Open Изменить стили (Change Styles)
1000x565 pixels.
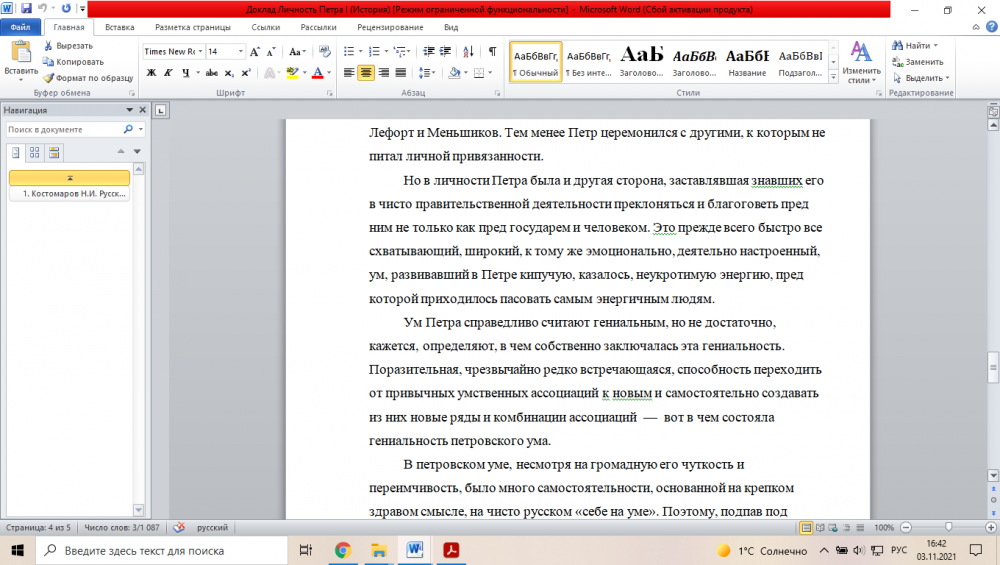pos(860,62)
